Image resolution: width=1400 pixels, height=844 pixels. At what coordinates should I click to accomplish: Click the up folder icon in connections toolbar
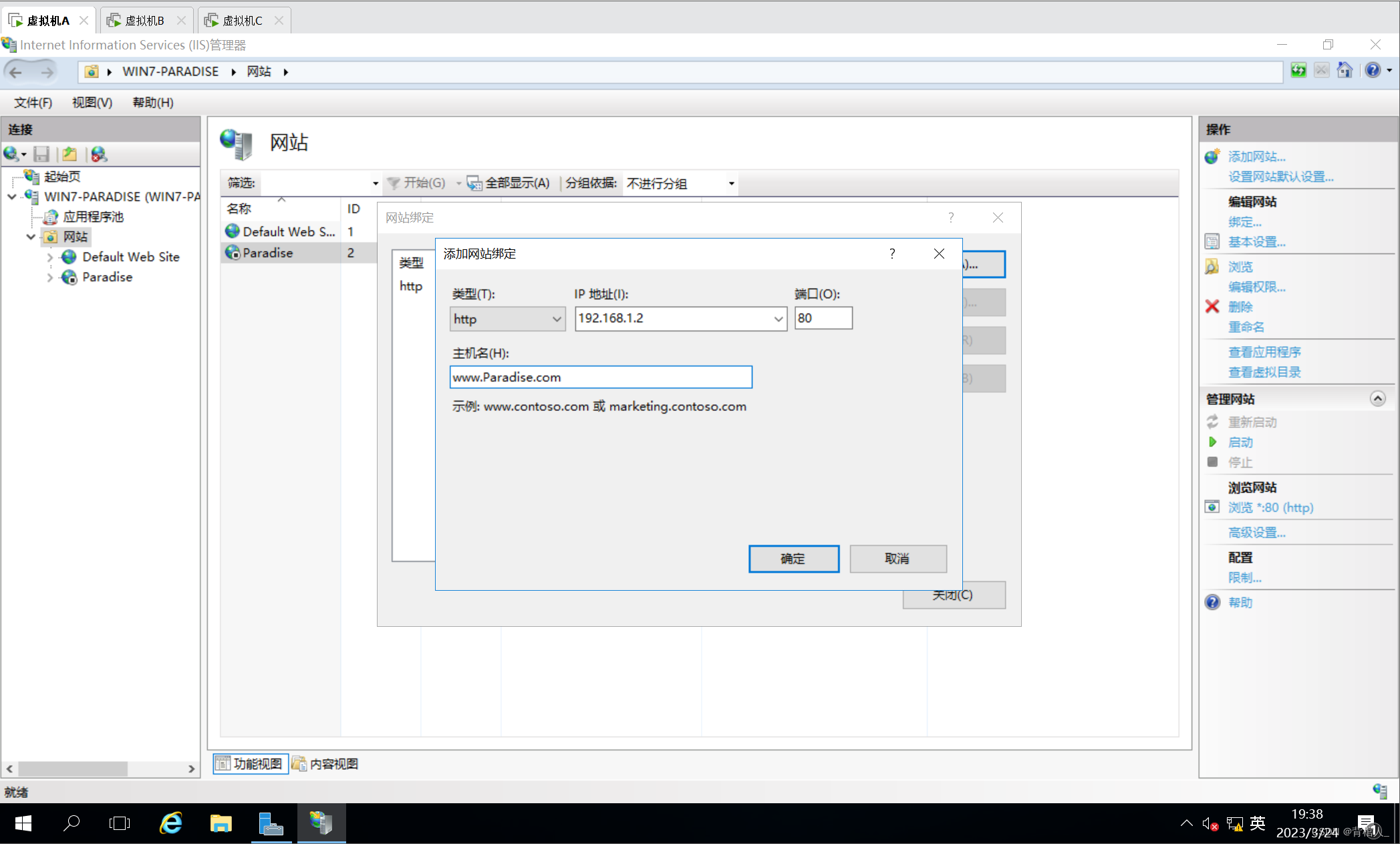click(69, 154)
